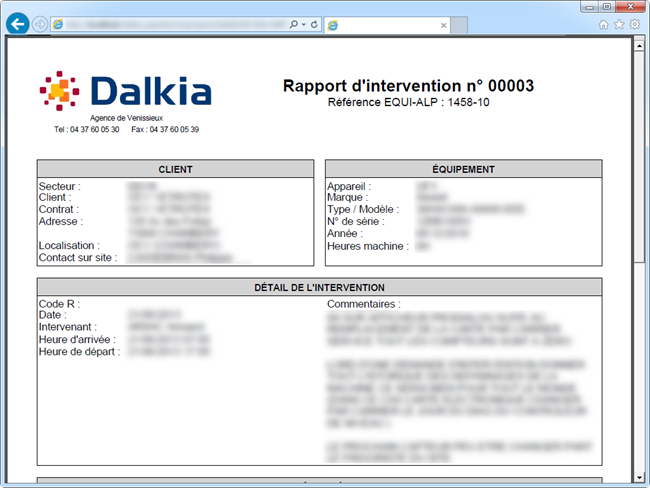Open the Tools gear menu

pyautogui.click(x=634, y=24)
